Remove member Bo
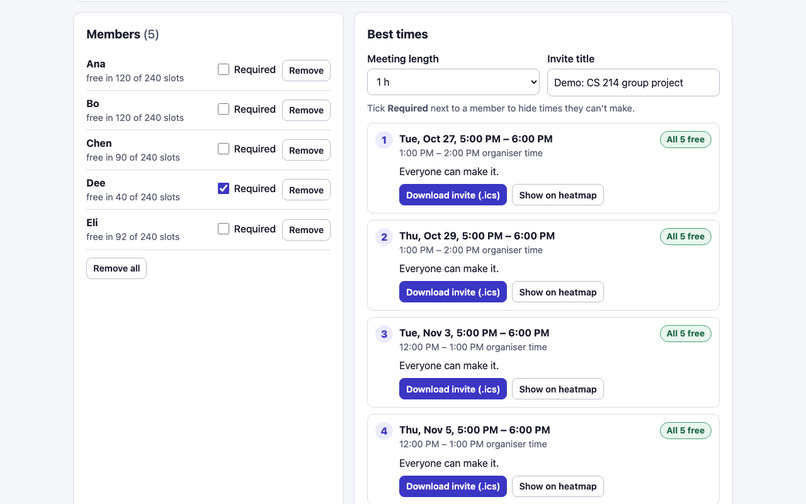 click(x=306, y=110)
